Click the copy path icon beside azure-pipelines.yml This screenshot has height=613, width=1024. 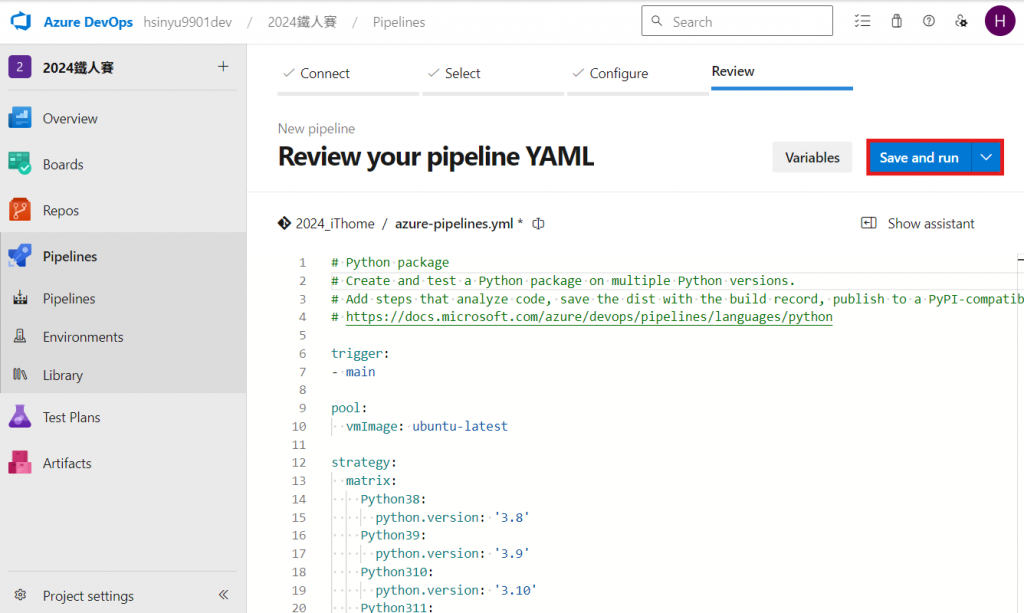539,224
